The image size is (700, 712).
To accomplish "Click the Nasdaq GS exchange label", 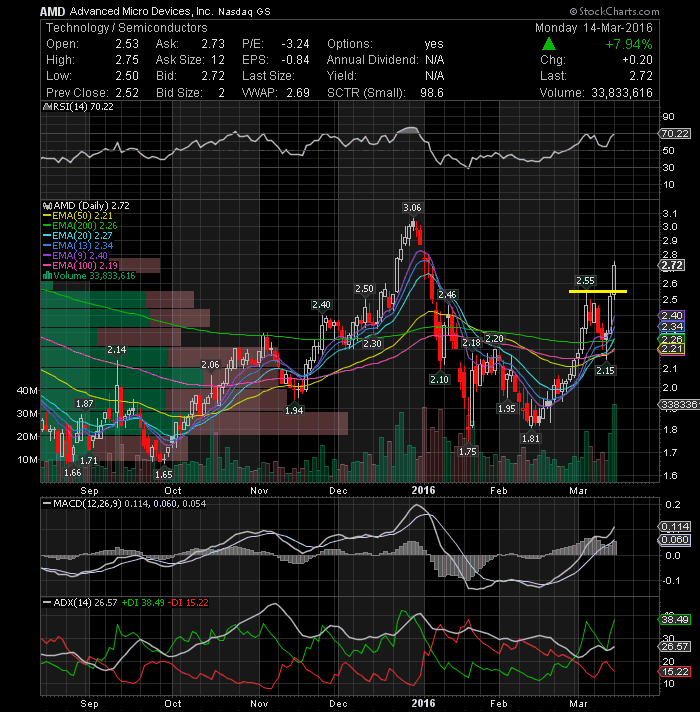I will point(244,12).
